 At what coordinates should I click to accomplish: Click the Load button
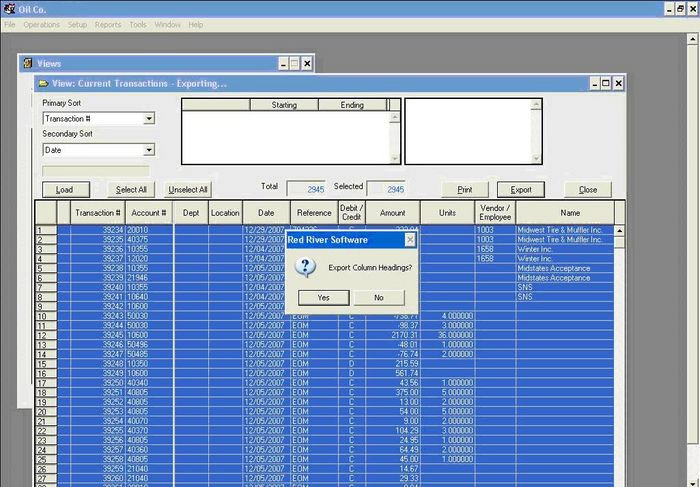66,190
